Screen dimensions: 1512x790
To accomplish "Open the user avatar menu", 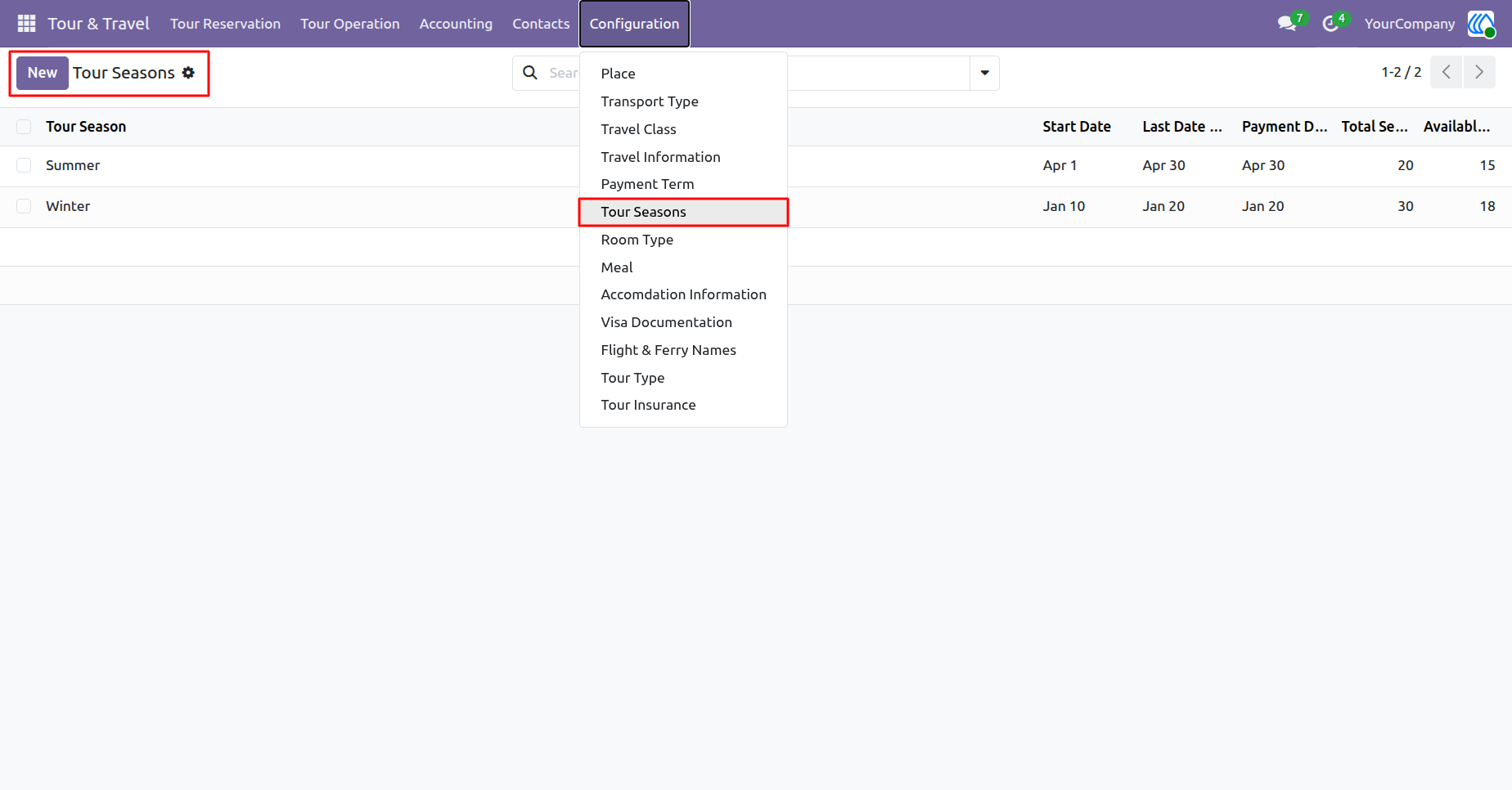I will tap(1481, 24).
